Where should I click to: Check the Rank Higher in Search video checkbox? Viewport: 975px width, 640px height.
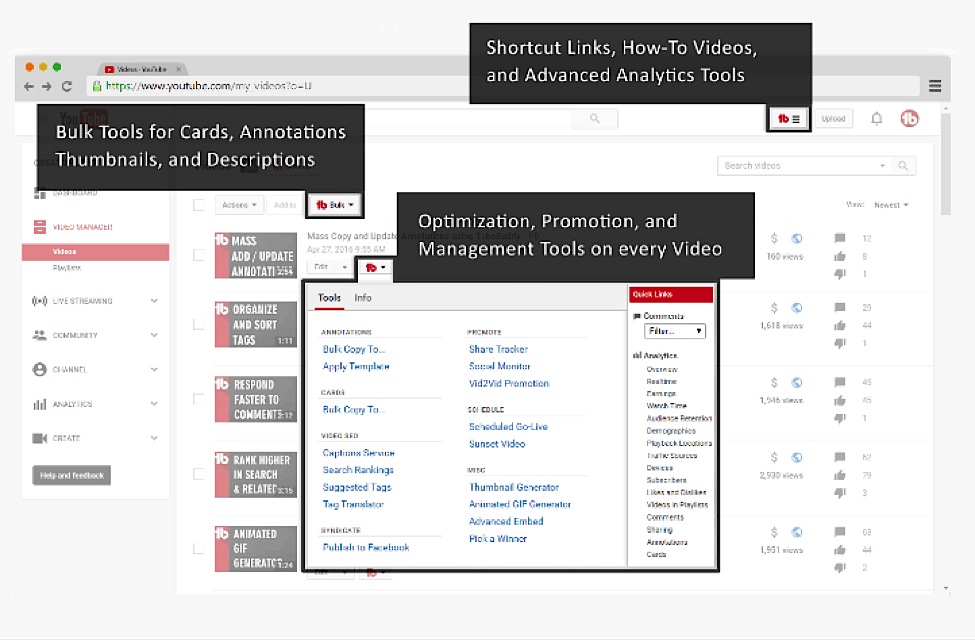click(199, 474)
